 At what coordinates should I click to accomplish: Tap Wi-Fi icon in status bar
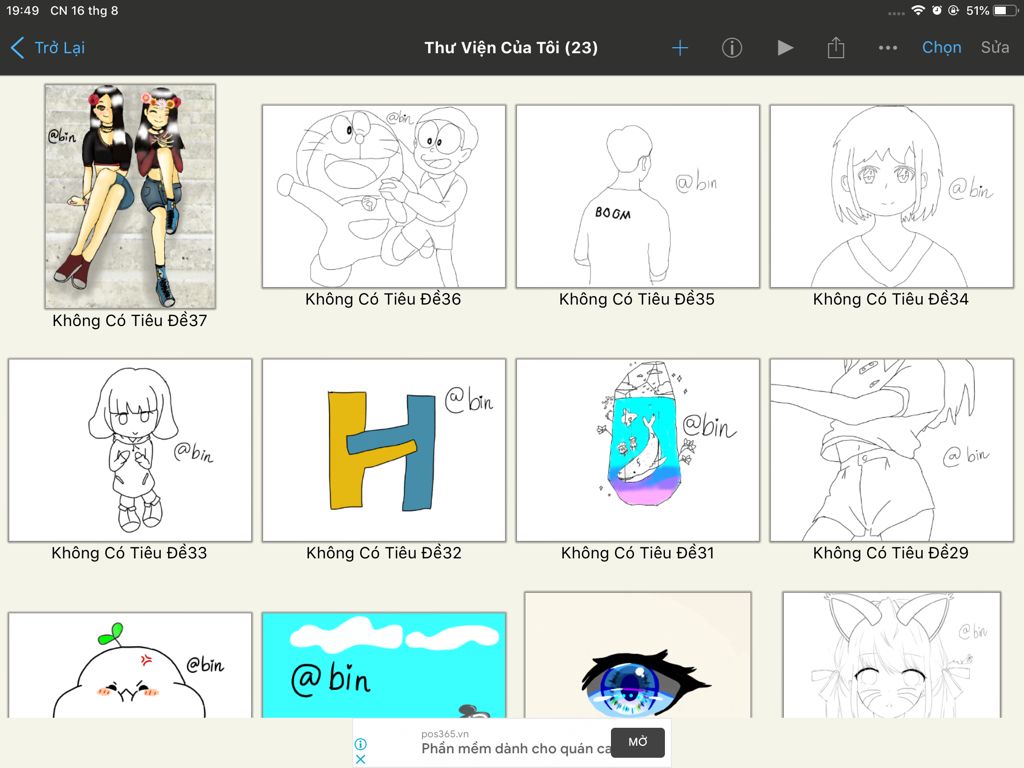click(918, 10)
